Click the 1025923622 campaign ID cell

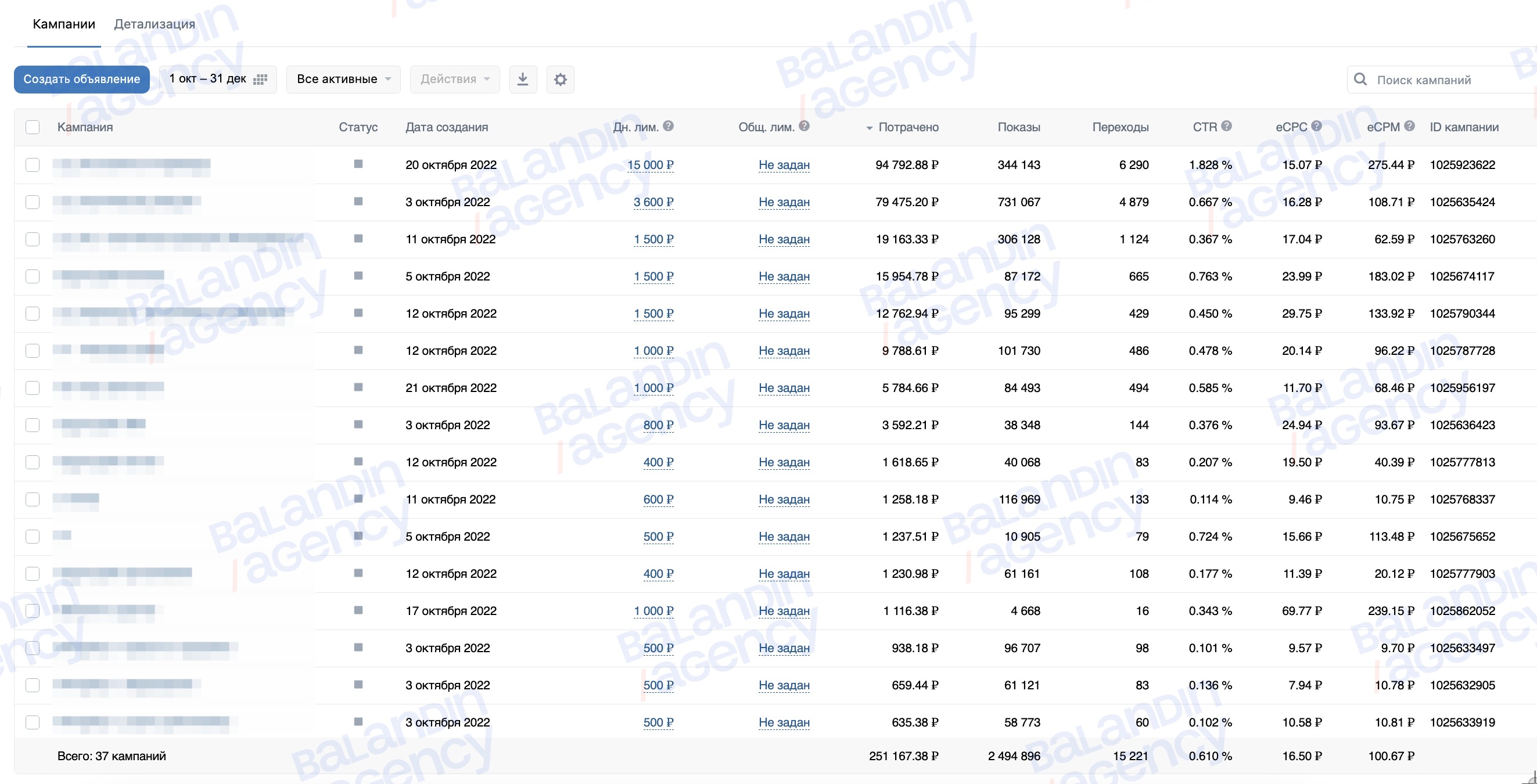pyautogui.click(x=1463, y=165)
